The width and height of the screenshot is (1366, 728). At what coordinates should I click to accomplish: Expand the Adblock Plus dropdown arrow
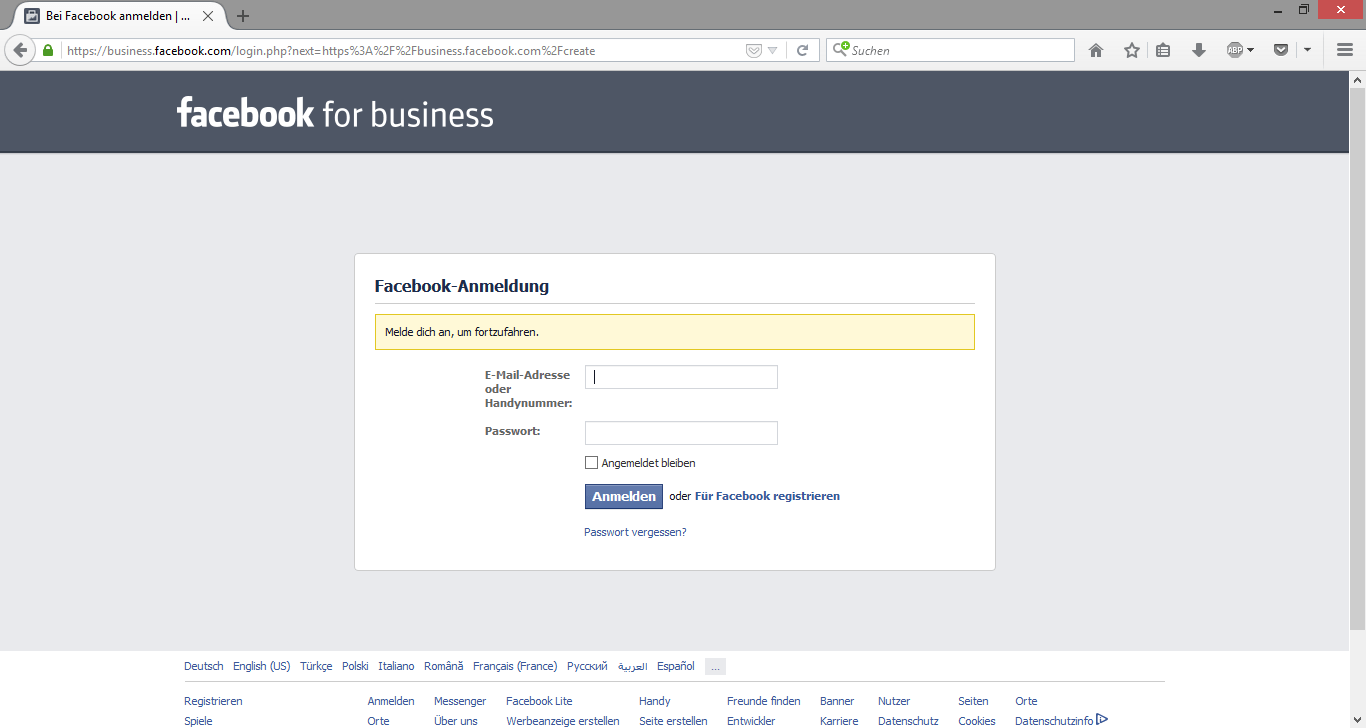(1250, 50)
